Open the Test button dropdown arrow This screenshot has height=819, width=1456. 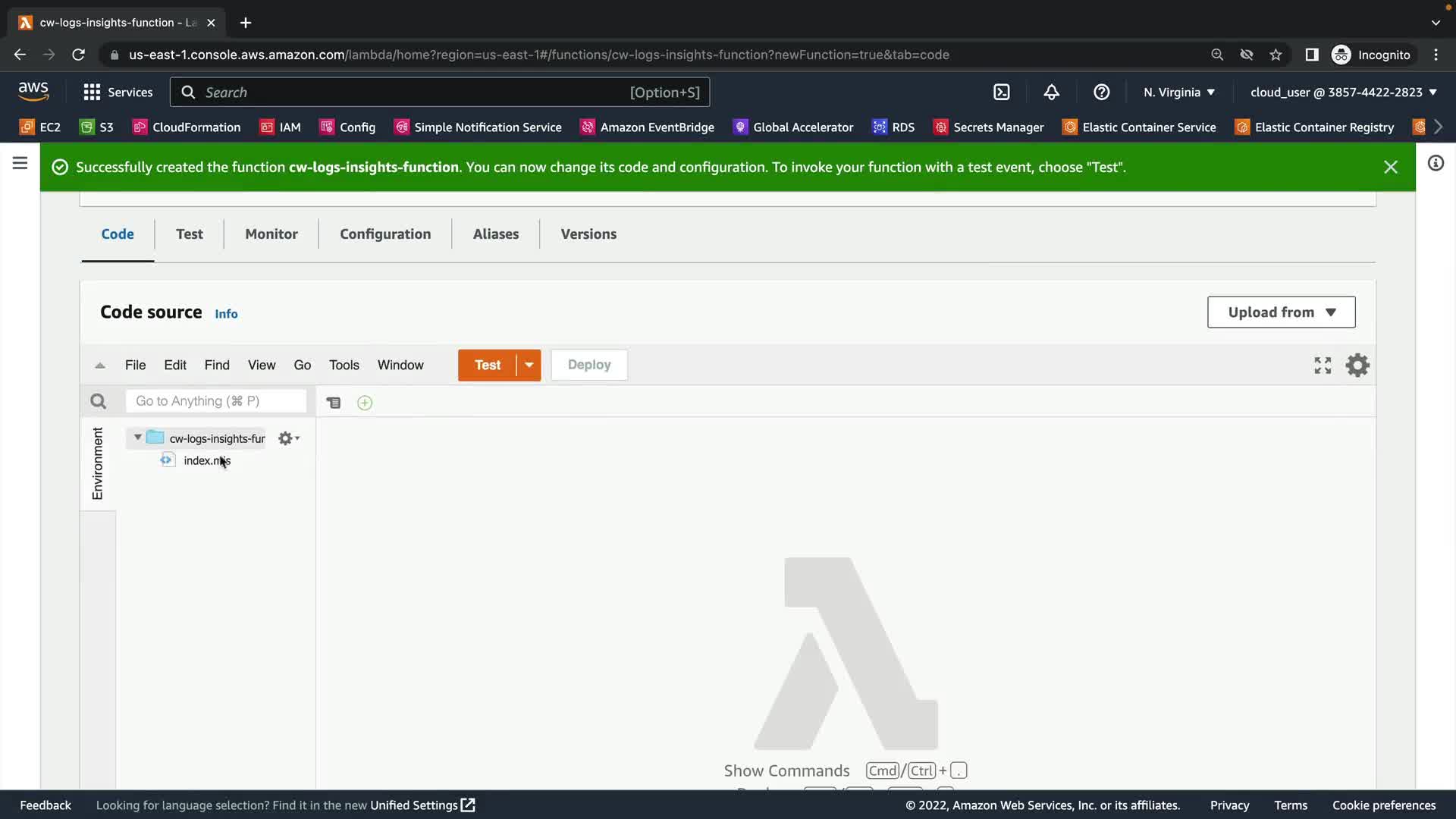pyautogui.click(x=529, y=366)
